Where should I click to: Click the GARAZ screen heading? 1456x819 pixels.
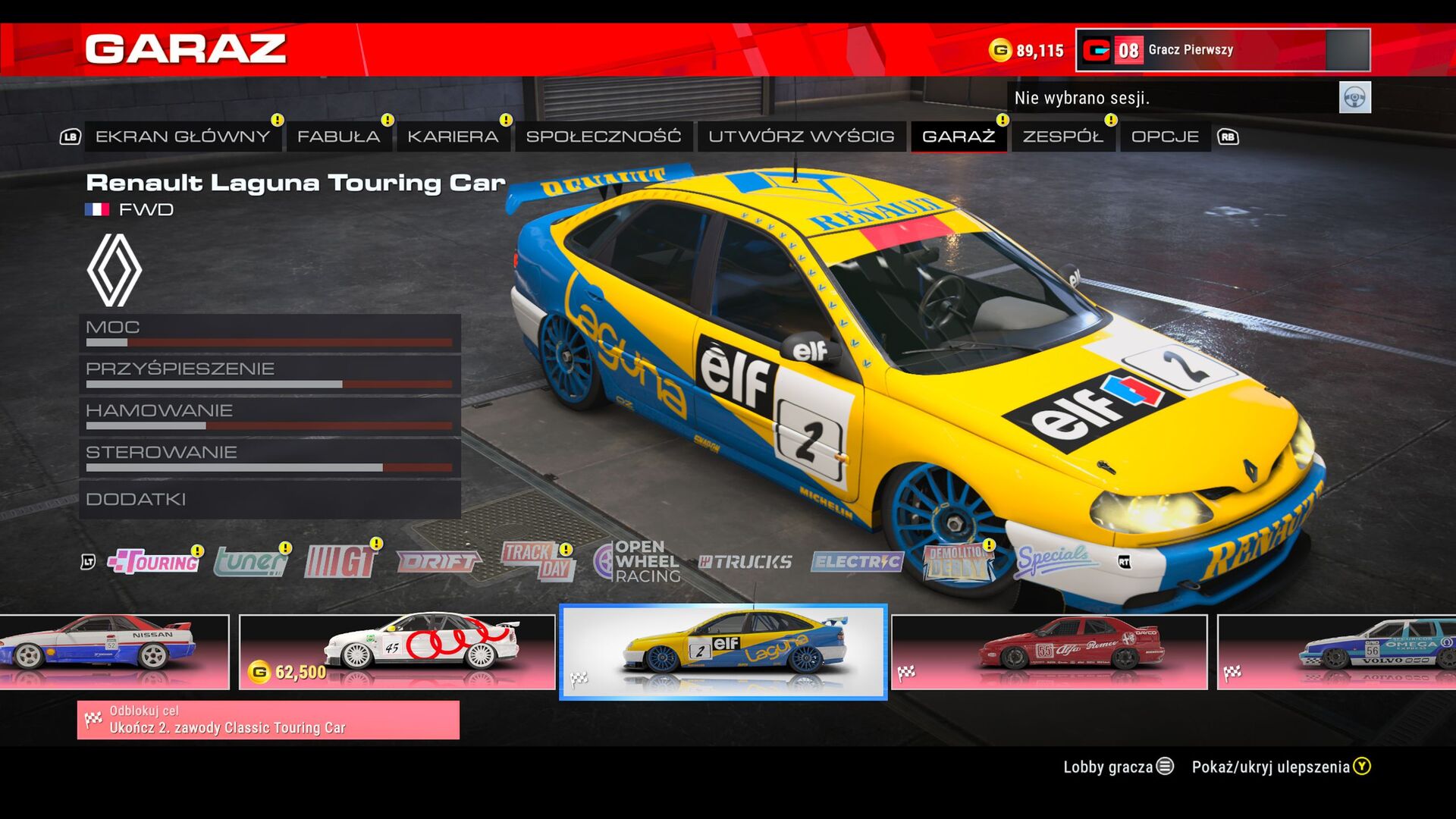point(186,49)
